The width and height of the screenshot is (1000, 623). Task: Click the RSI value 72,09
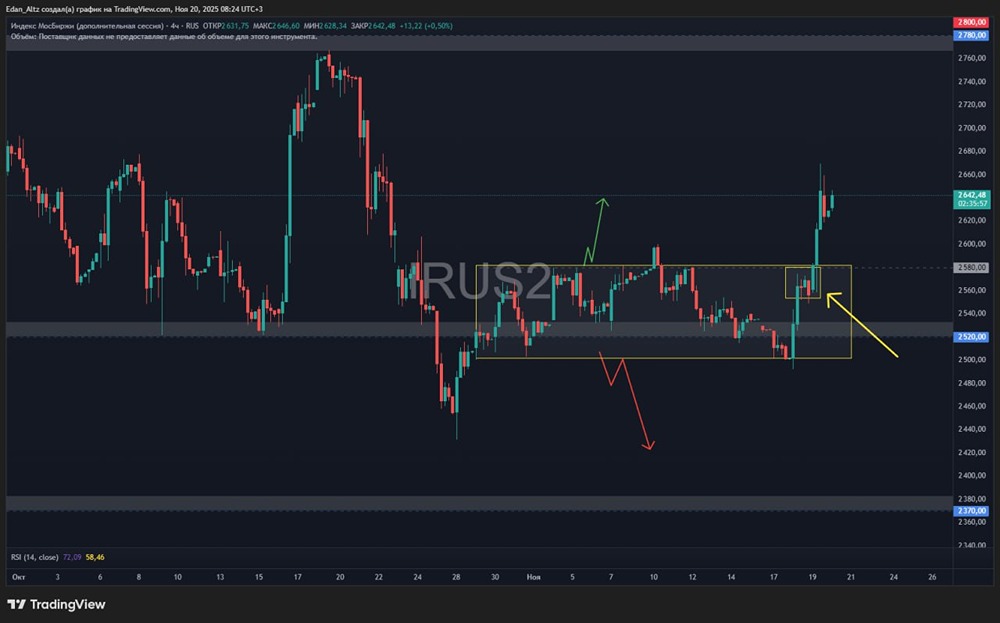tap(72, 557)
